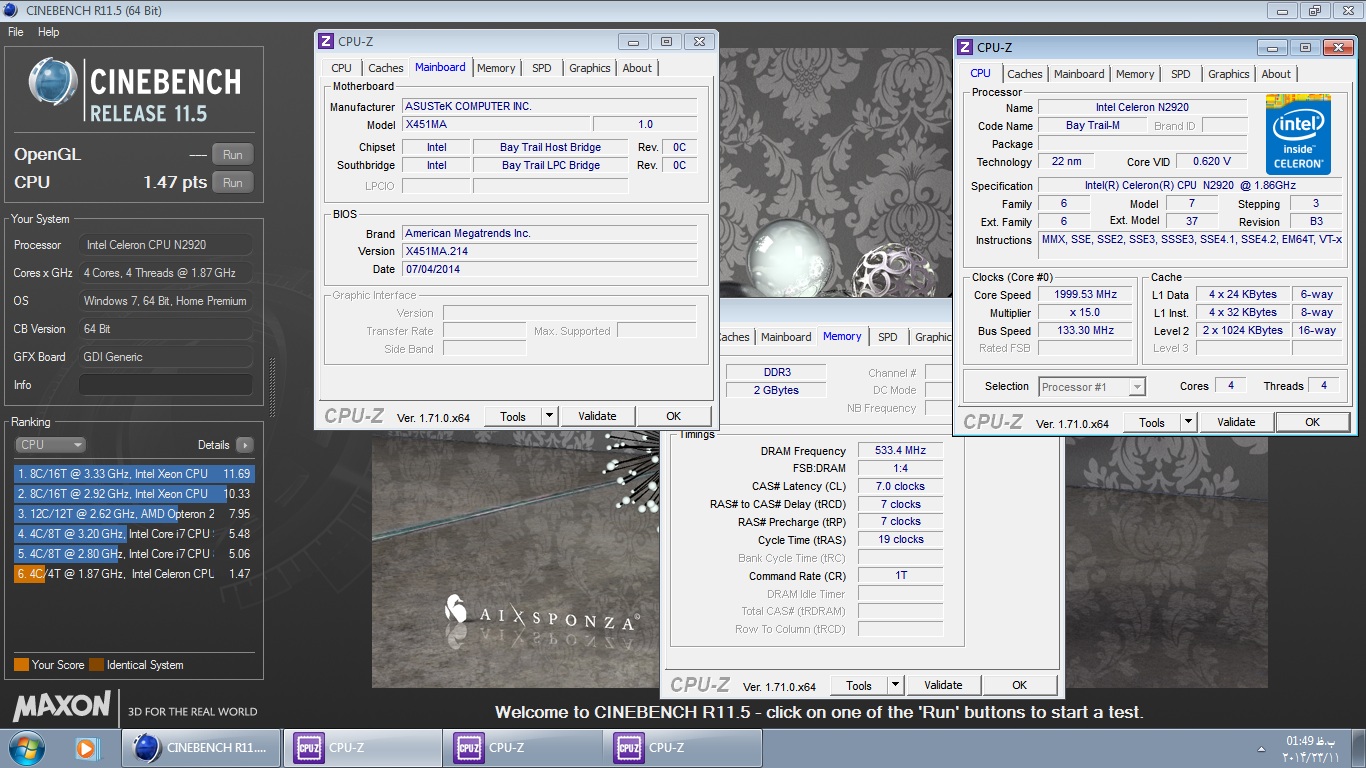Switch to Caches tab in CPU window
The width and height of the screenshot is (1366, 768).
(1025, 74)
